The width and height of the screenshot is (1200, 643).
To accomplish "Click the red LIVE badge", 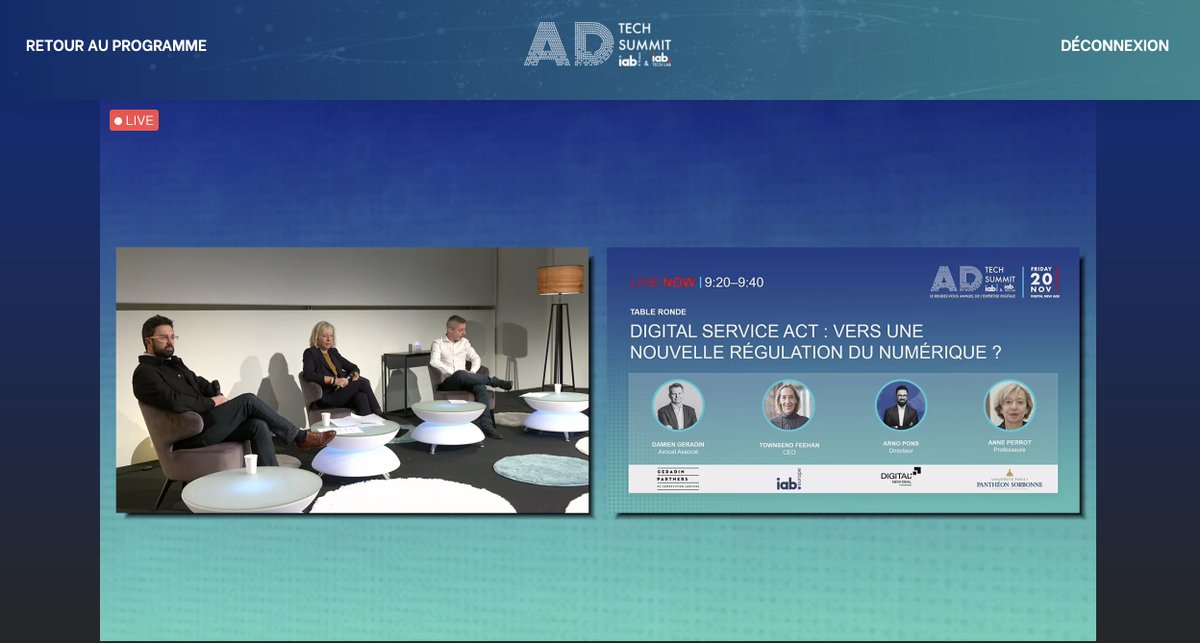I will tap(134, 121).
